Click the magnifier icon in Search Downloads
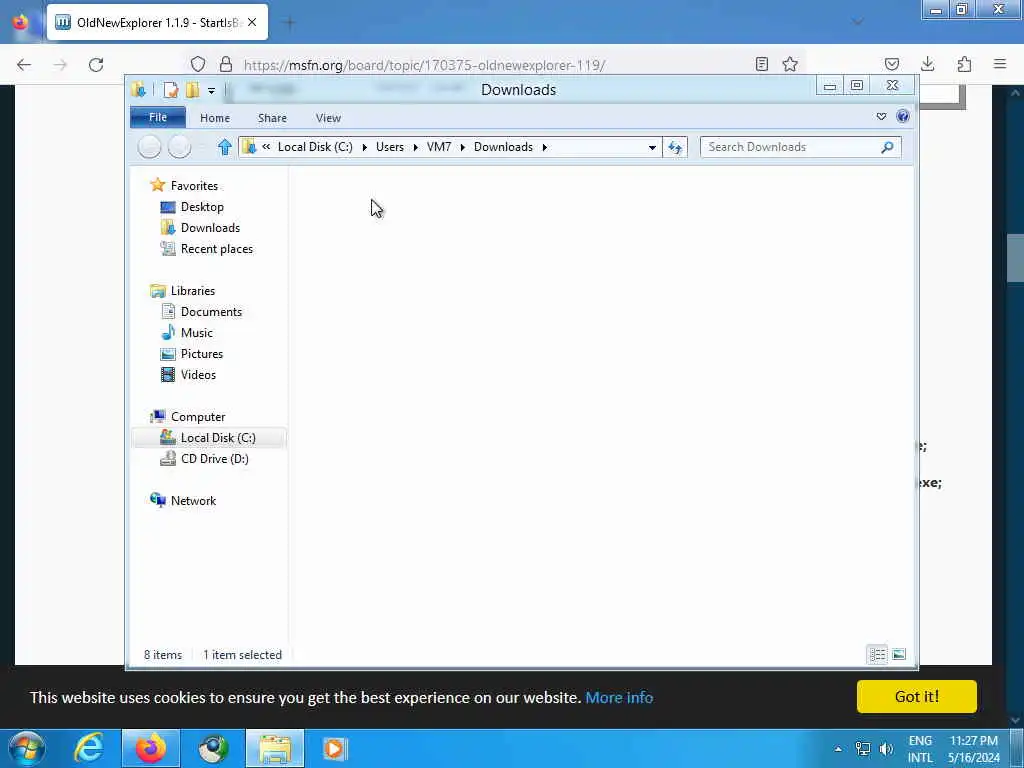1024x768 pixels. click(x=887, y=148)
